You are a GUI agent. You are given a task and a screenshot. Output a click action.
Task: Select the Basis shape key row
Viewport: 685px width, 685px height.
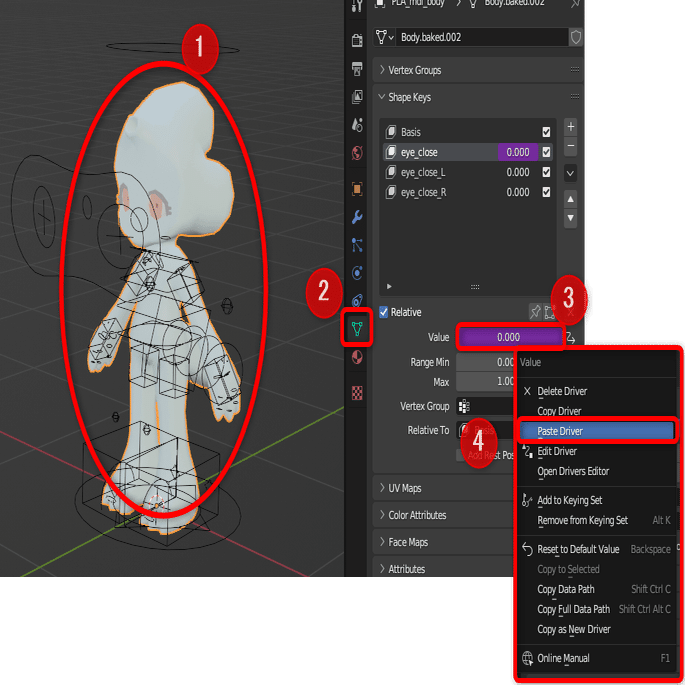(467, 132)
